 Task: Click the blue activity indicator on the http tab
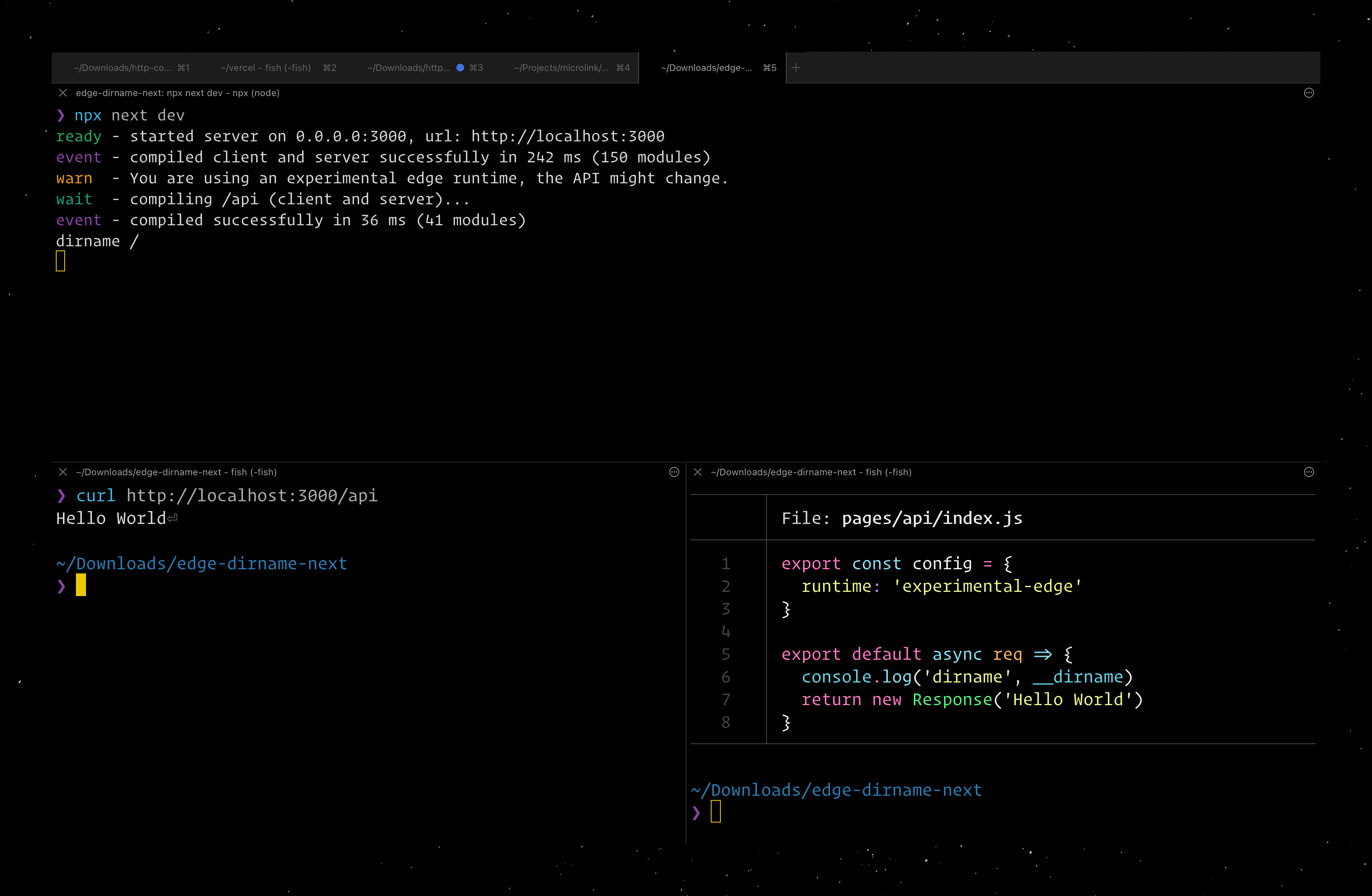pyautogui.click(x=460, y=68)
